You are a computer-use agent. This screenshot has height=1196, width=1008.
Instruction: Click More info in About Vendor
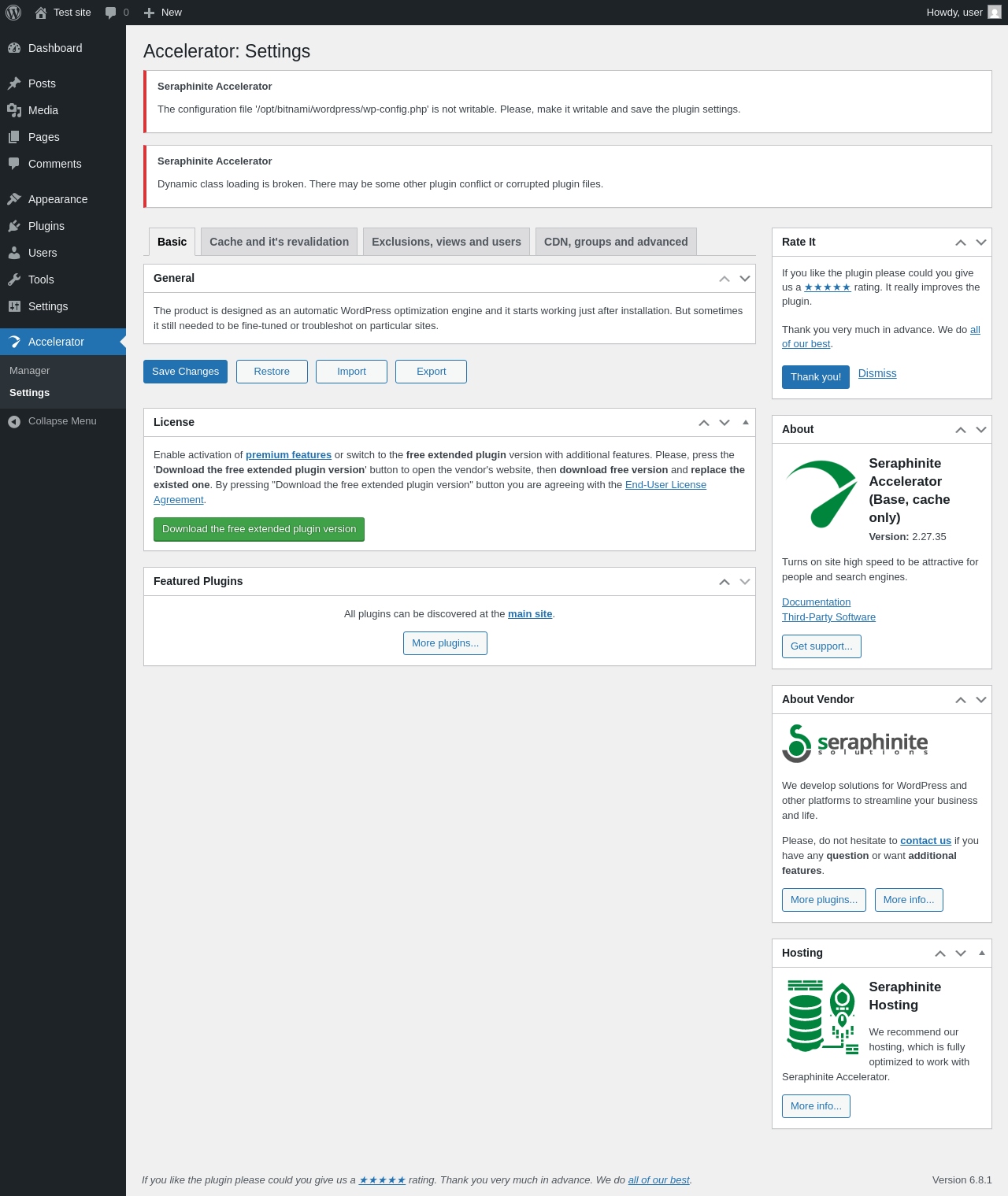[x=909, y=900]
